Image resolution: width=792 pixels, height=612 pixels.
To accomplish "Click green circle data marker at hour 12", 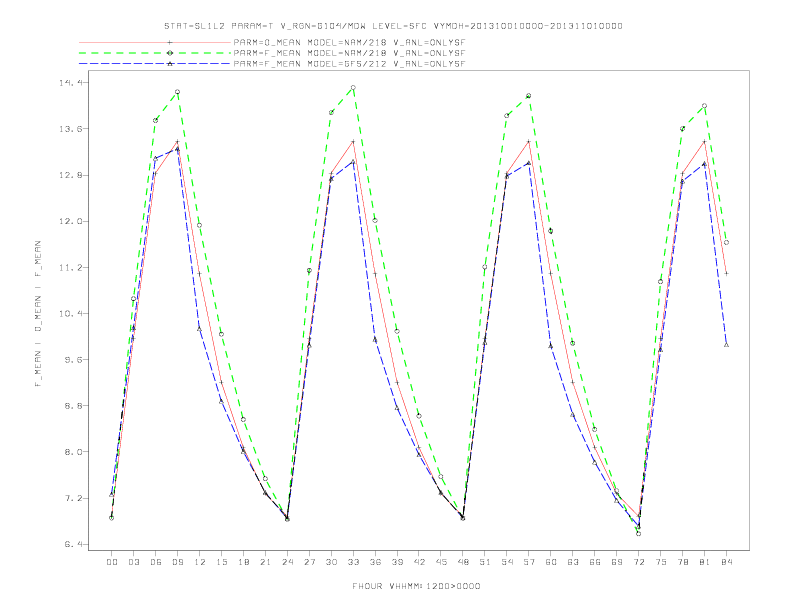I will (200, 225).
